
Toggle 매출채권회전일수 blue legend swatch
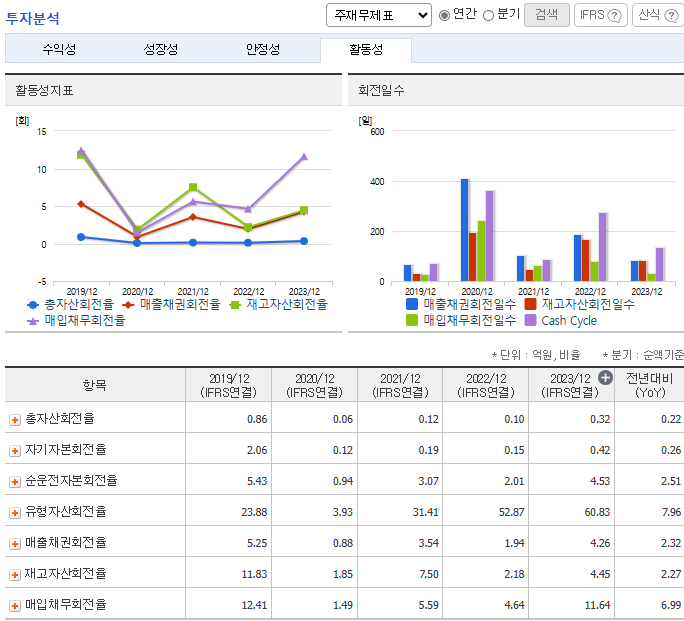pyautogui.click(x=412, y=304)
